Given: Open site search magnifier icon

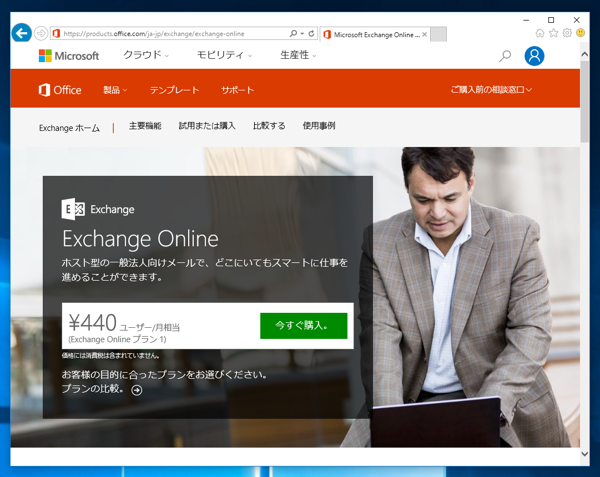Looking at the screenshot, I should (x=505, y=56).
